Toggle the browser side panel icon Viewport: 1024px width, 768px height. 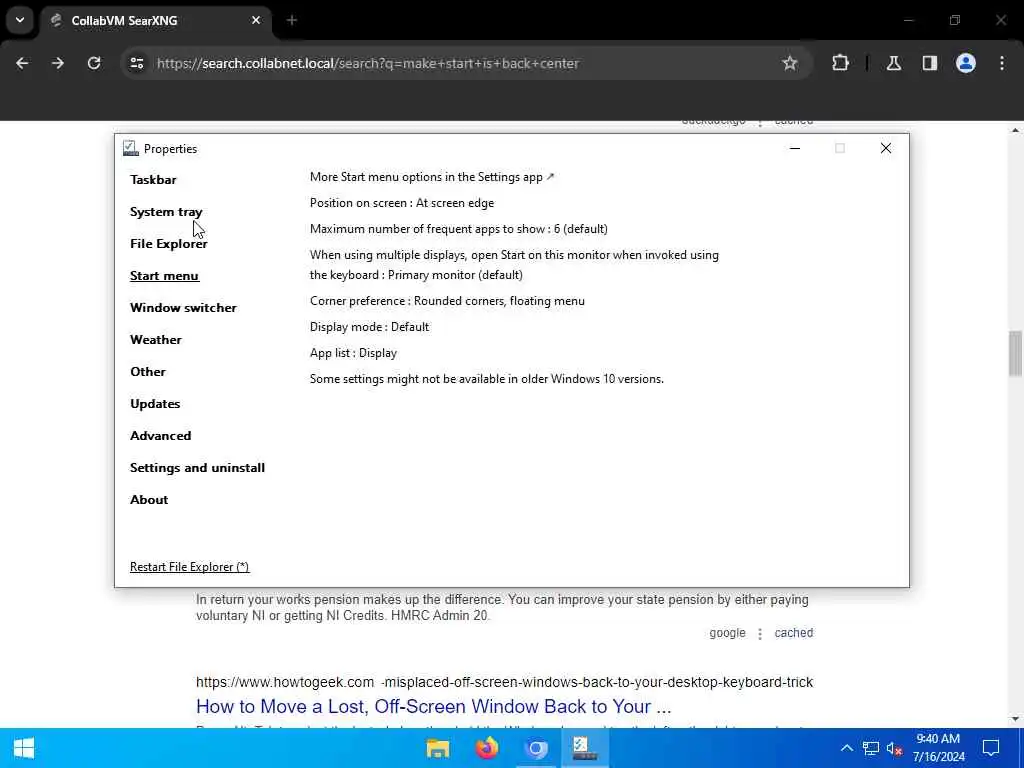point(929,63)
